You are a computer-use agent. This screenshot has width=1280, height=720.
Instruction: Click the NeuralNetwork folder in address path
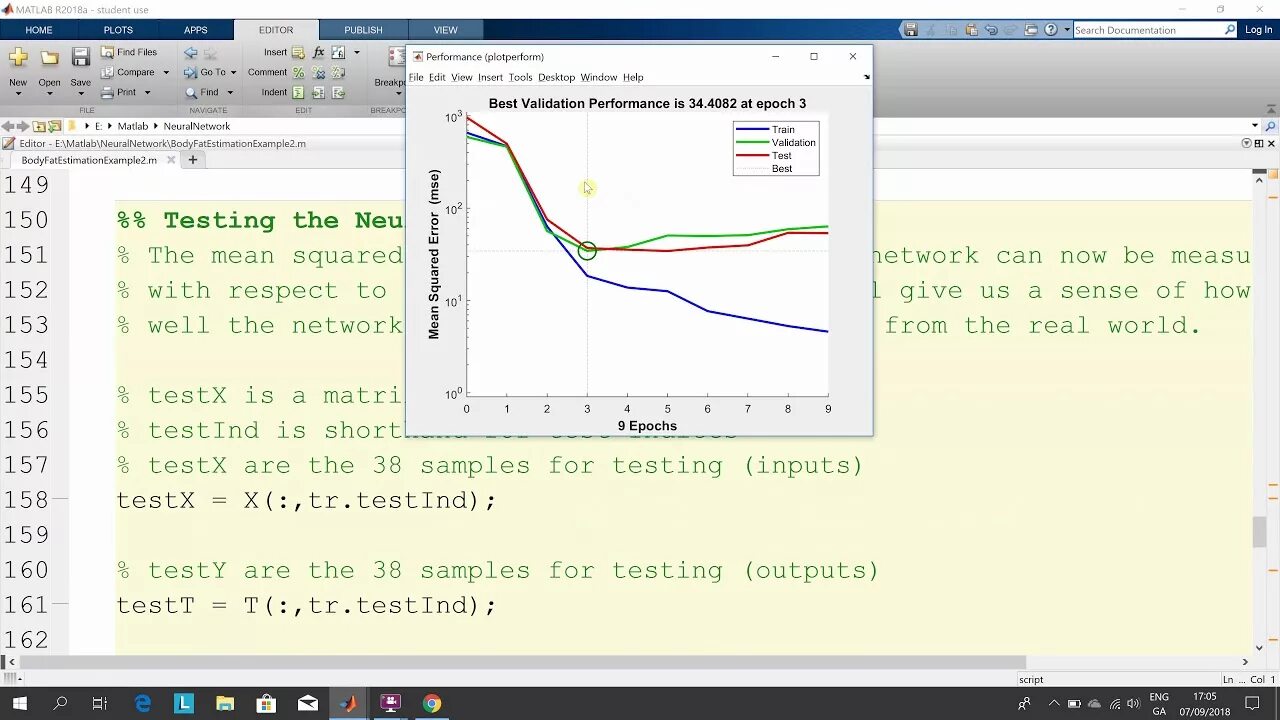tap(197, 126)
